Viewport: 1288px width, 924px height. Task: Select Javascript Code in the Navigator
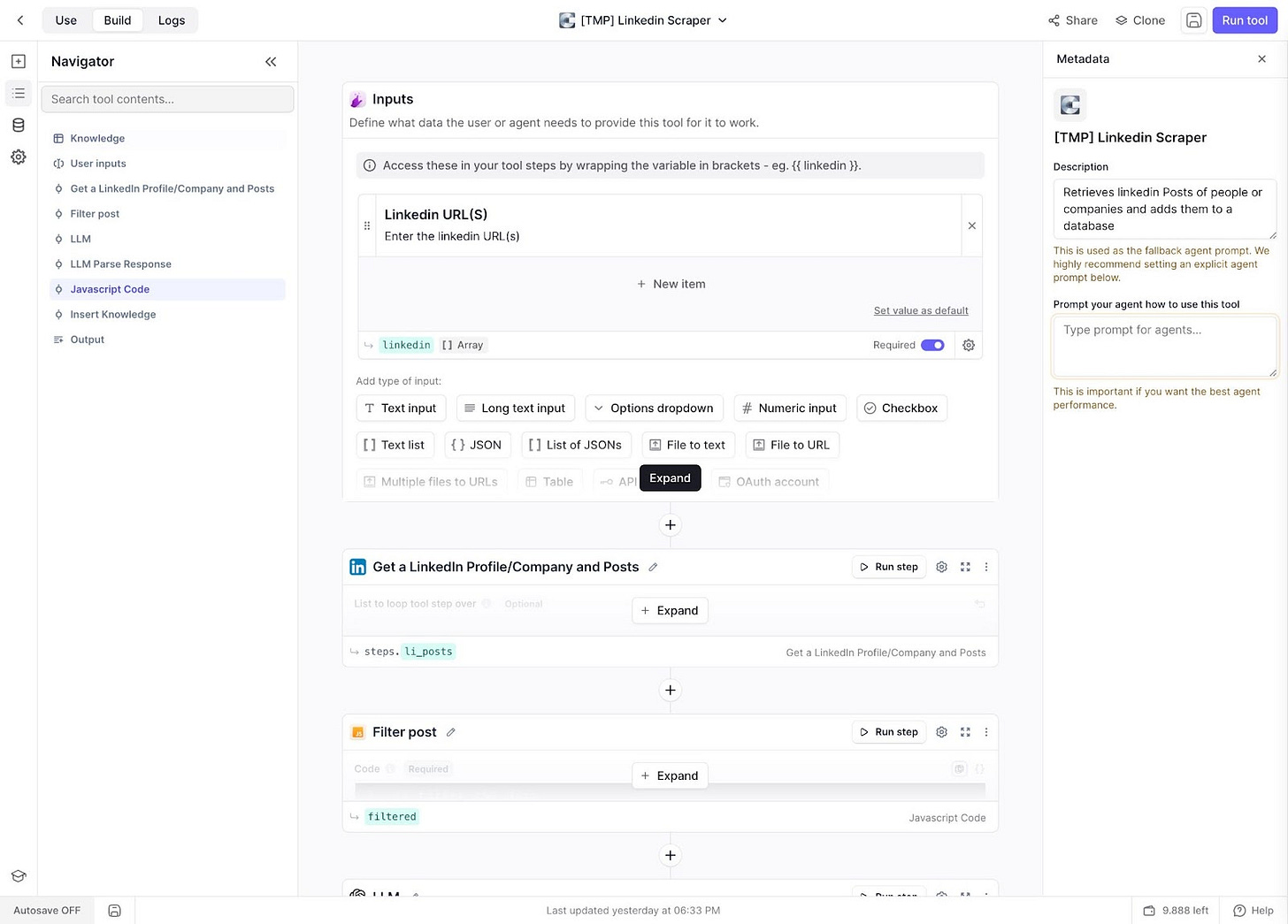coord(168,289)
